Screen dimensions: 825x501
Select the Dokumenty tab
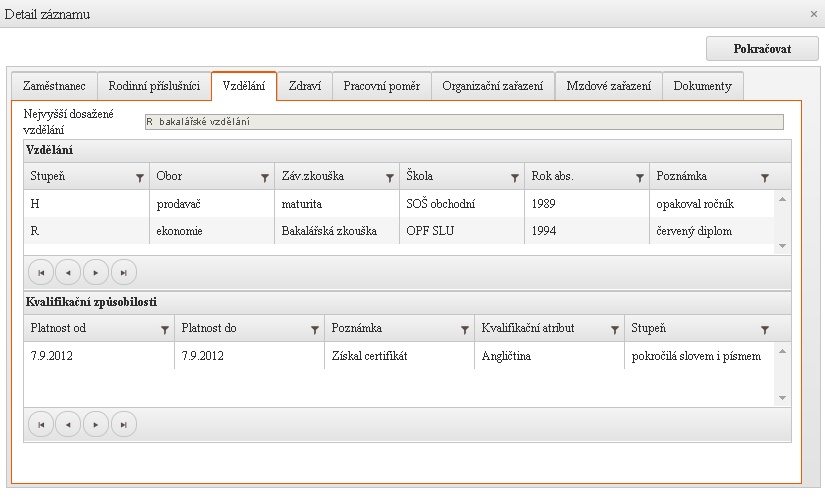tap(702, 86)
